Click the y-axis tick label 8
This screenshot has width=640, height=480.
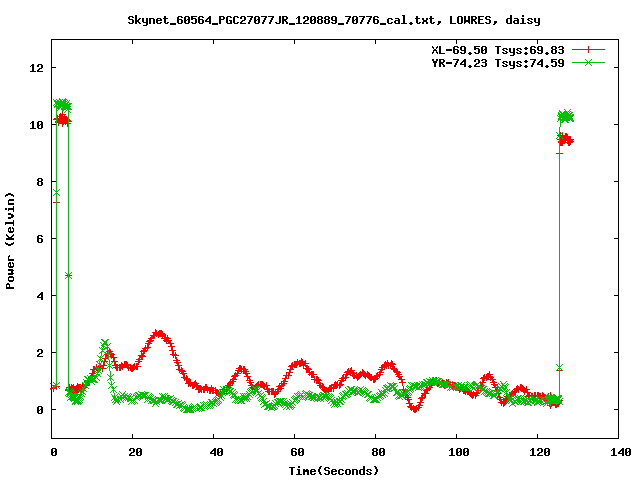(40, 182)
